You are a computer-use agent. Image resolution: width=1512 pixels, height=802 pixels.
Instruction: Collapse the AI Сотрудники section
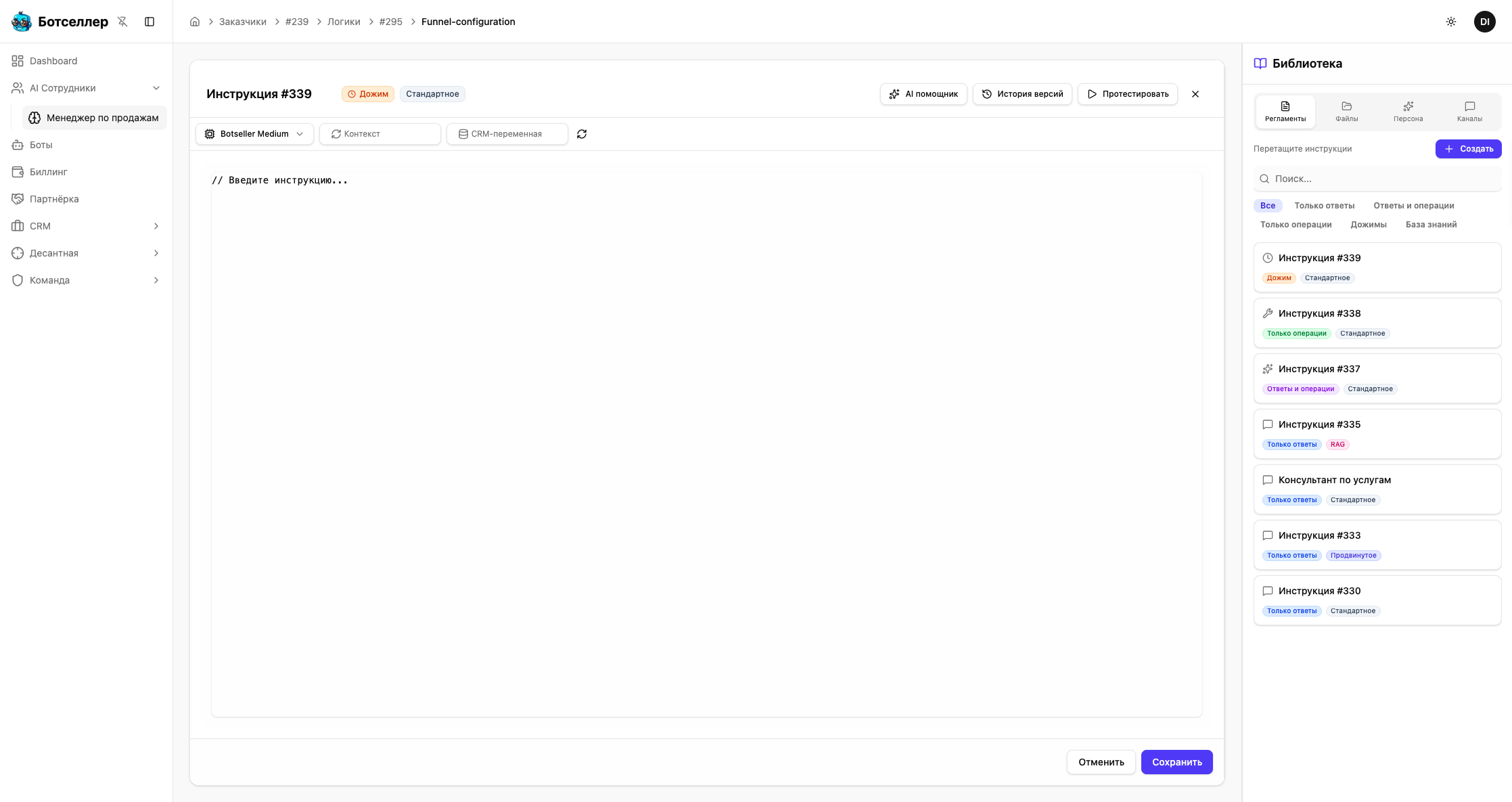(156, 88)
